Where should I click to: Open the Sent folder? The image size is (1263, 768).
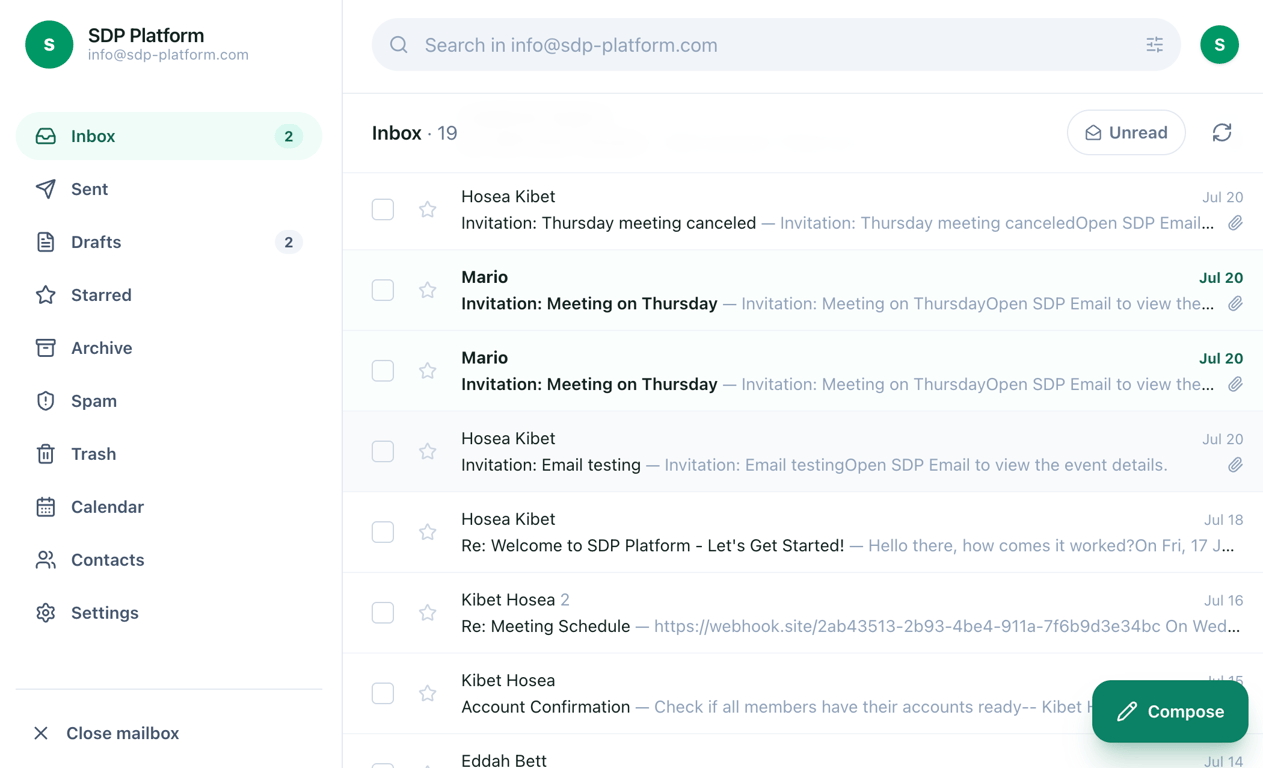pyautogui.click(x=169, y=189)
